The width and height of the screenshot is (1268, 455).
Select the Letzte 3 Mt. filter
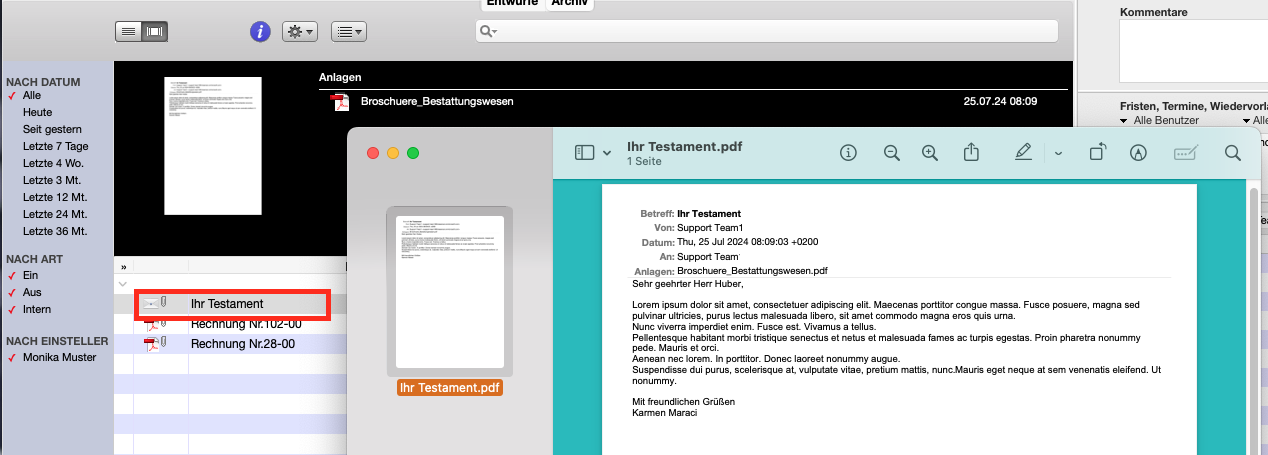[52, 180]
